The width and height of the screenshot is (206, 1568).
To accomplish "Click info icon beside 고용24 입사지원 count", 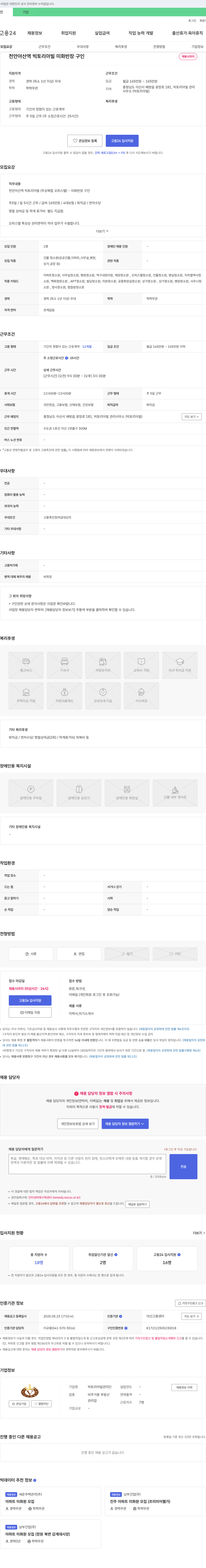I will pos(179,1254).
